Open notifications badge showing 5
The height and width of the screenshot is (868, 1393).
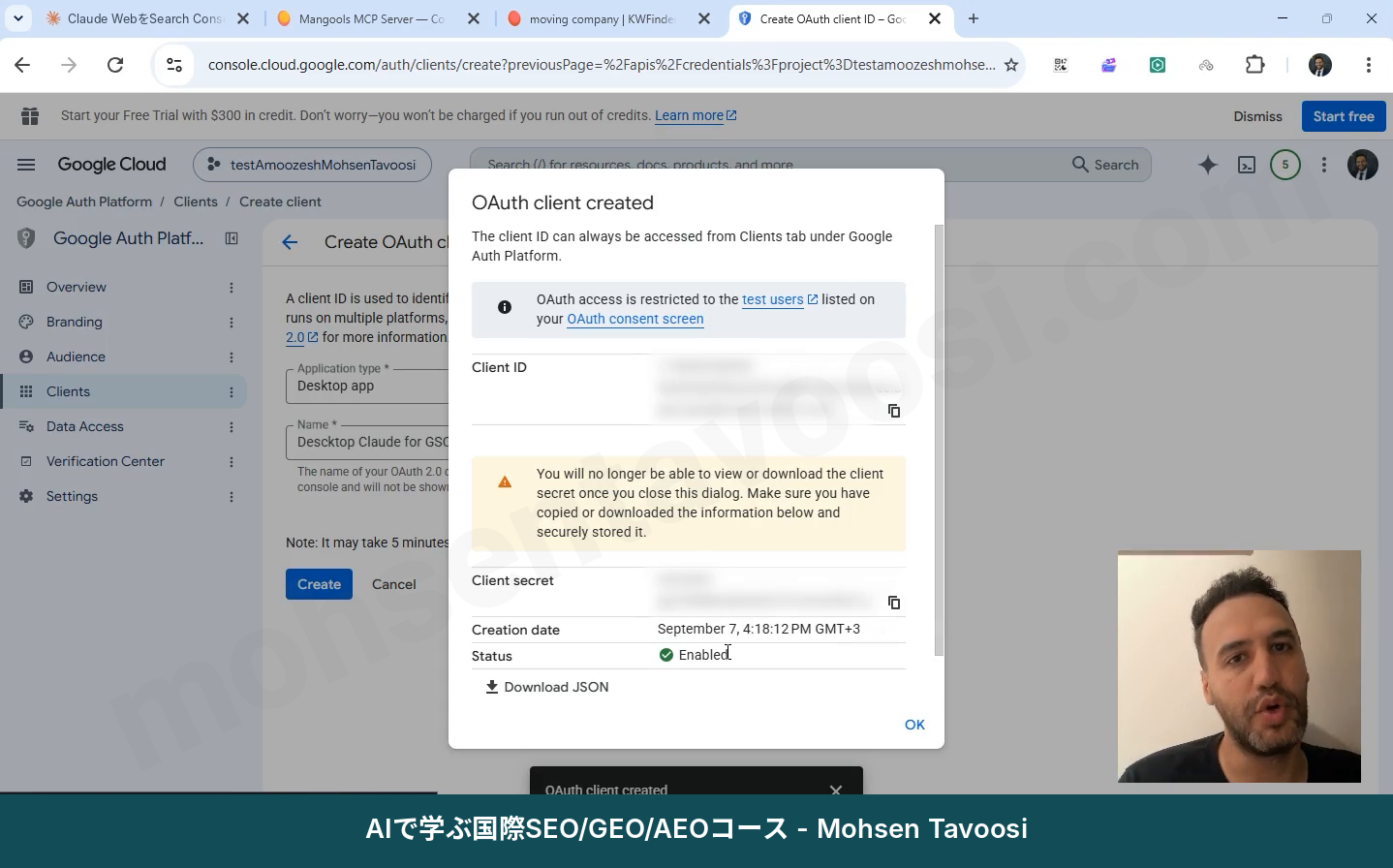click(x=1285, y=165)
